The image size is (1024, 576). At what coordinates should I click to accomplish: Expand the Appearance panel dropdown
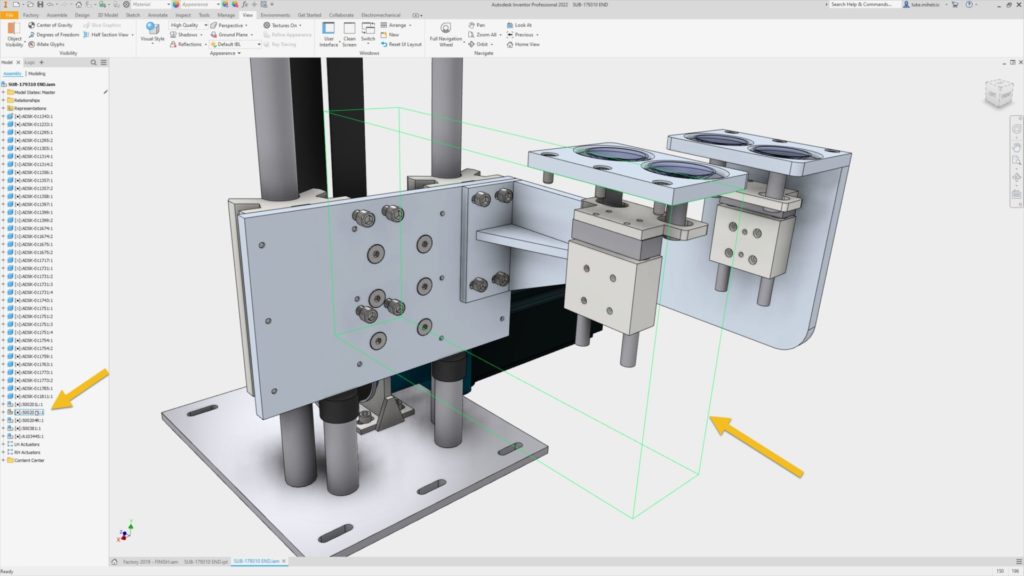[225, 53]
